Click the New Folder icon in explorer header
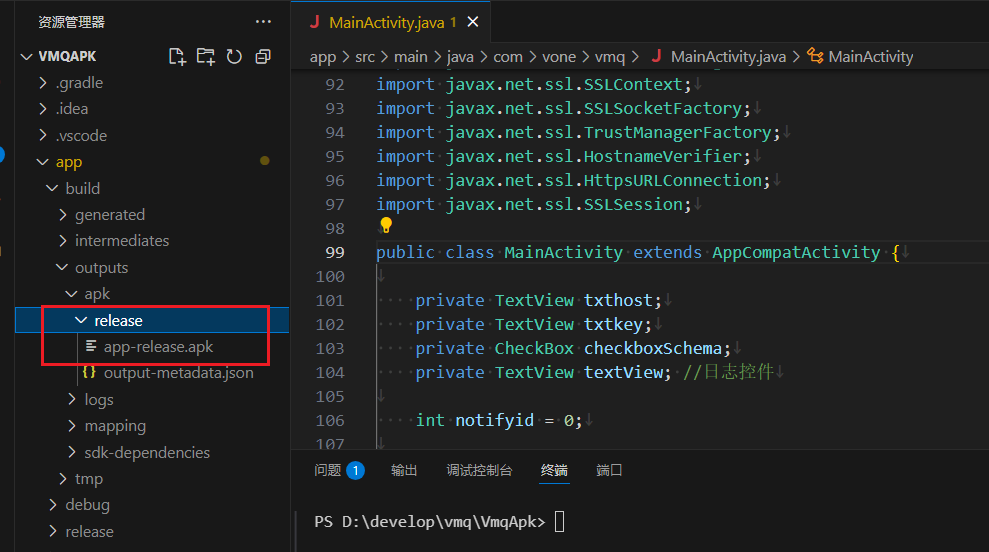This screenshot has height=552, width=989. point(205,57)
